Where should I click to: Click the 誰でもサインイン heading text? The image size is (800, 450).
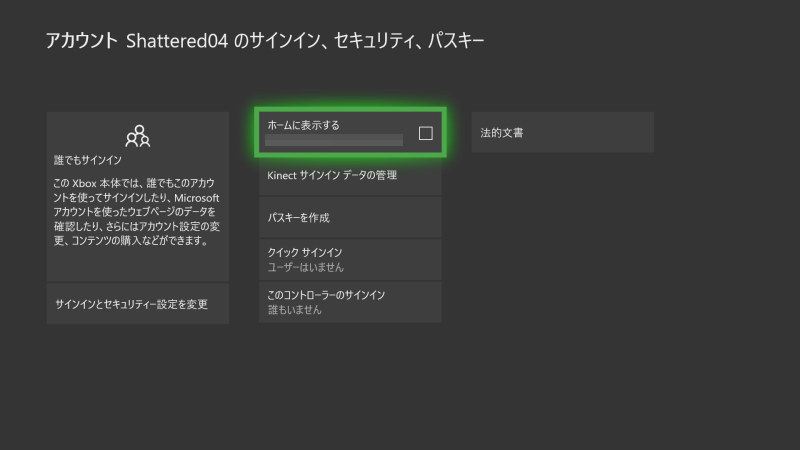click(x=88, y=160)
